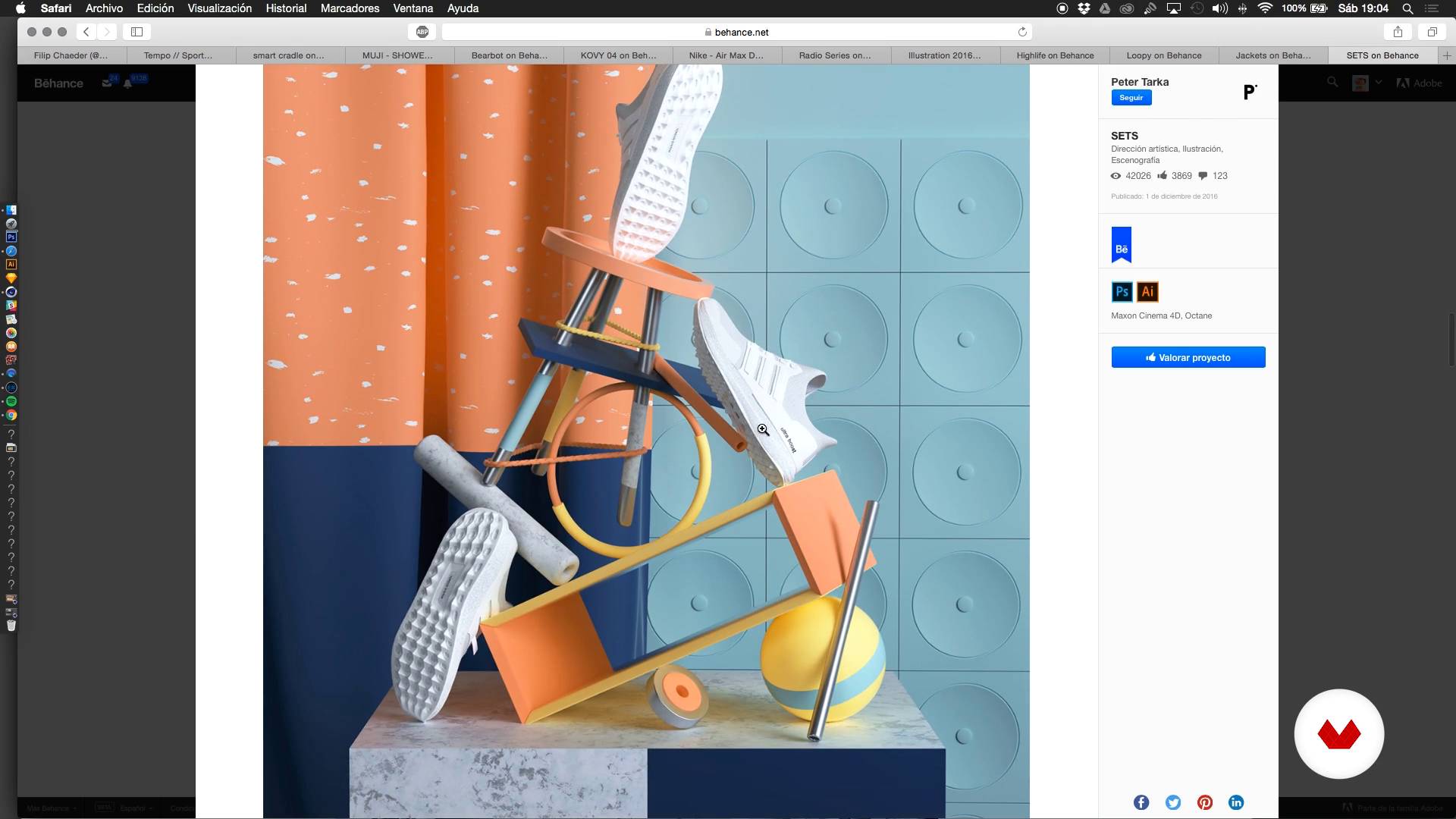Click the Valorar proyecto button
1456x819 pixels.
pyautogui.click(x=1188, y=357)
